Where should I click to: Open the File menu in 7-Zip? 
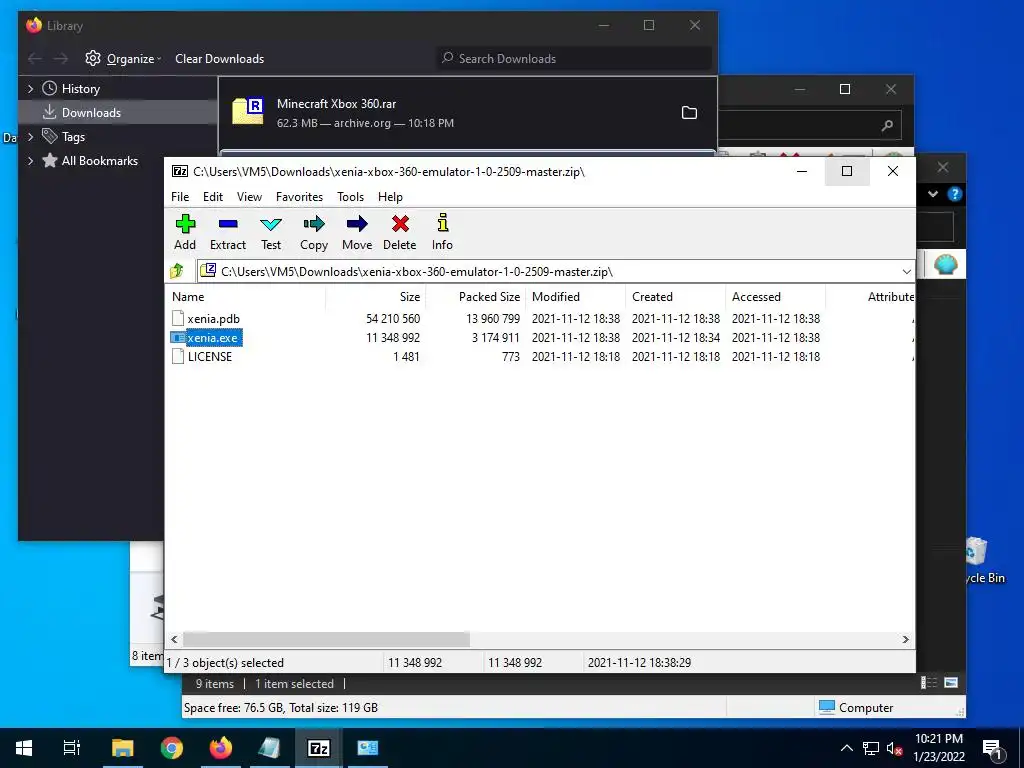pyautogui.click(x=180, y=197)
